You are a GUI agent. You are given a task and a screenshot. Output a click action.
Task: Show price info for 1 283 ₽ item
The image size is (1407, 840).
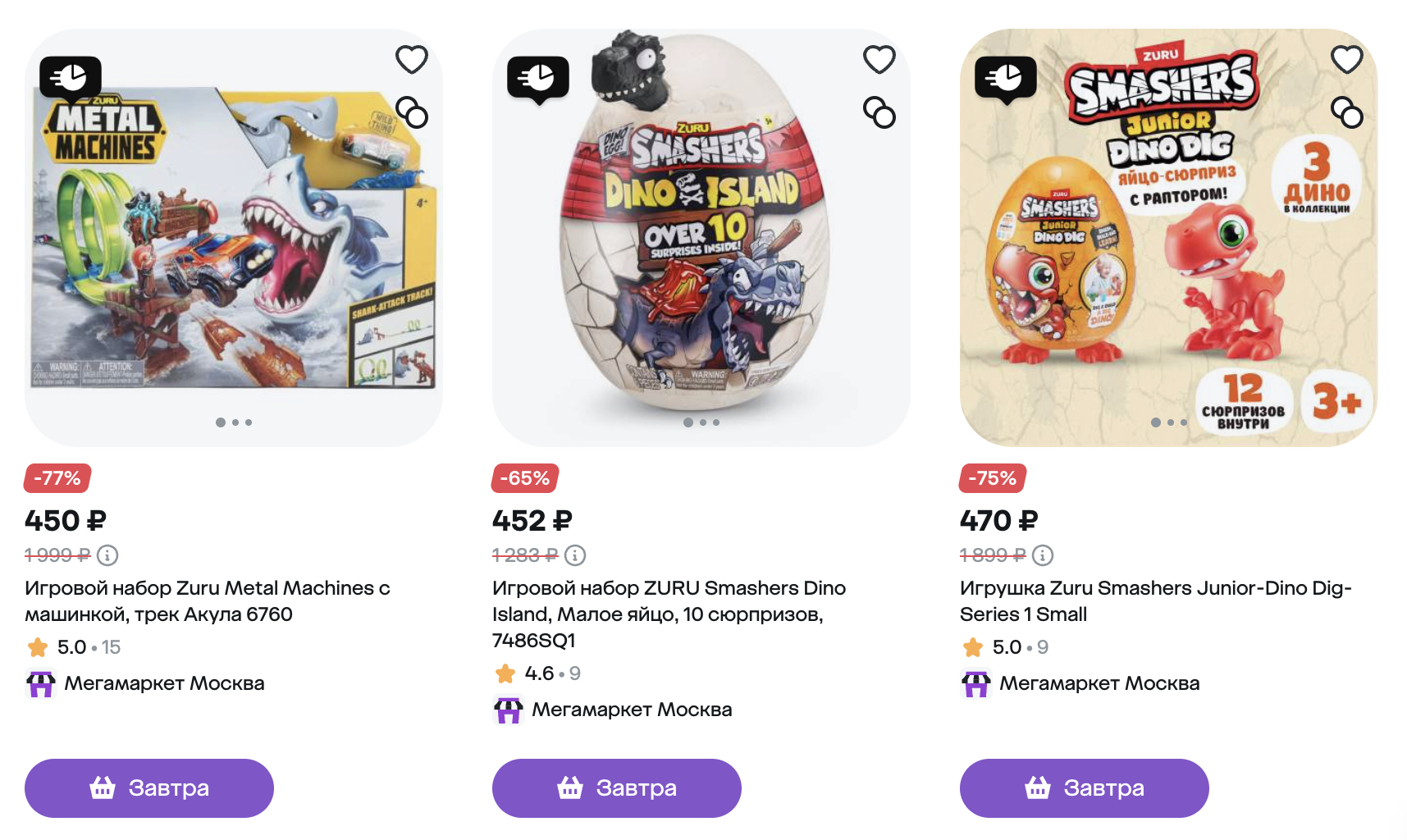click(575, 555)
